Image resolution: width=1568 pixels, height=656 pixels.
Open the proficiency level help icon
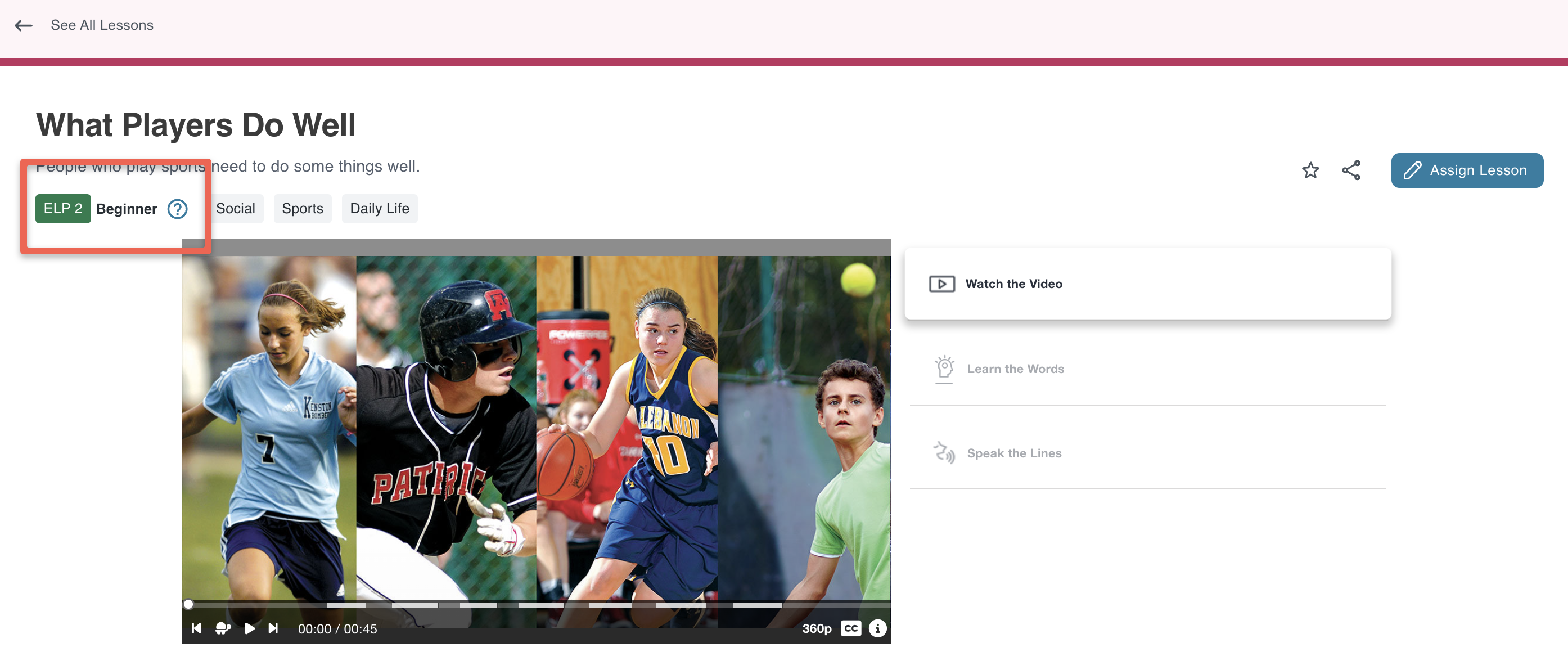[177, 209]
